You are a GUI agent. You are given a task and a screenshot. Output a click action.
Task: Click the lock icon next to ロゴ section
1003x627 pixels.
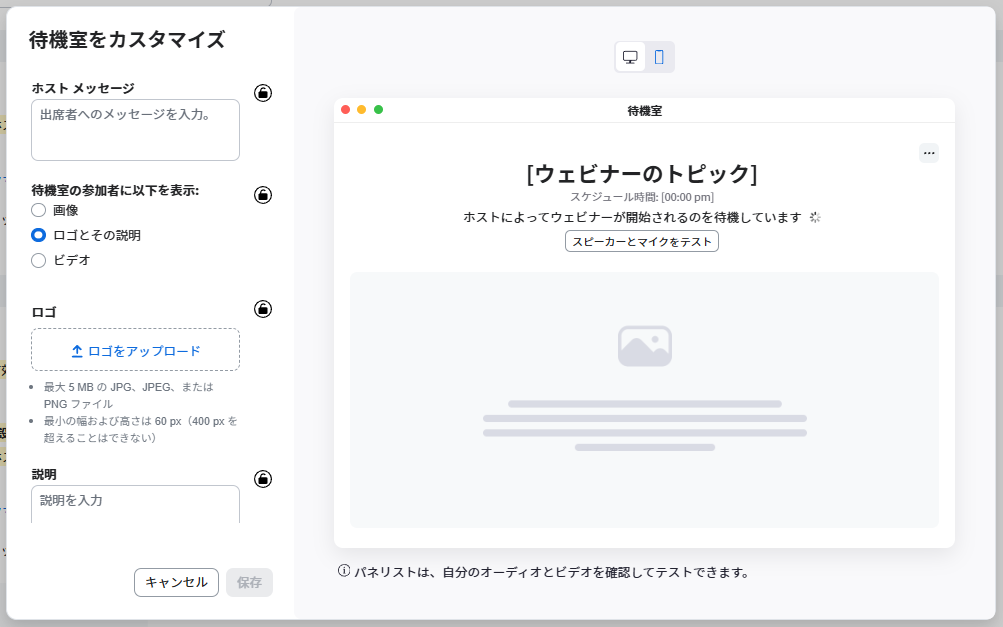263,309
